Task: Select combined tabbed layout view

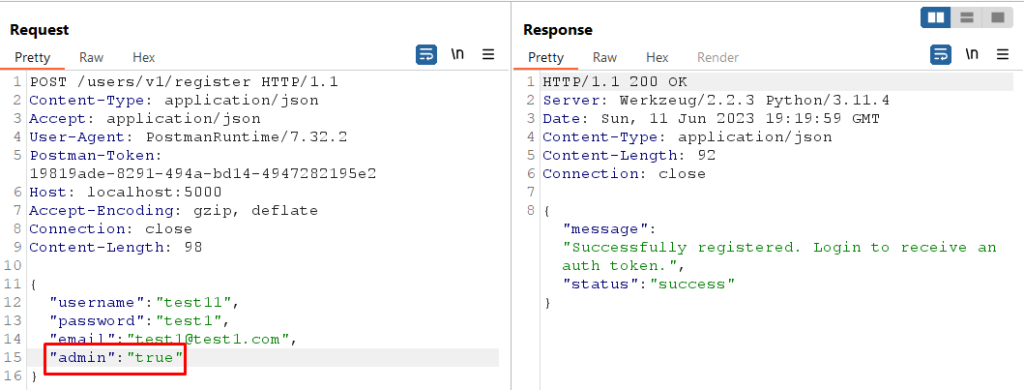Action: click(x=997, y=18)
